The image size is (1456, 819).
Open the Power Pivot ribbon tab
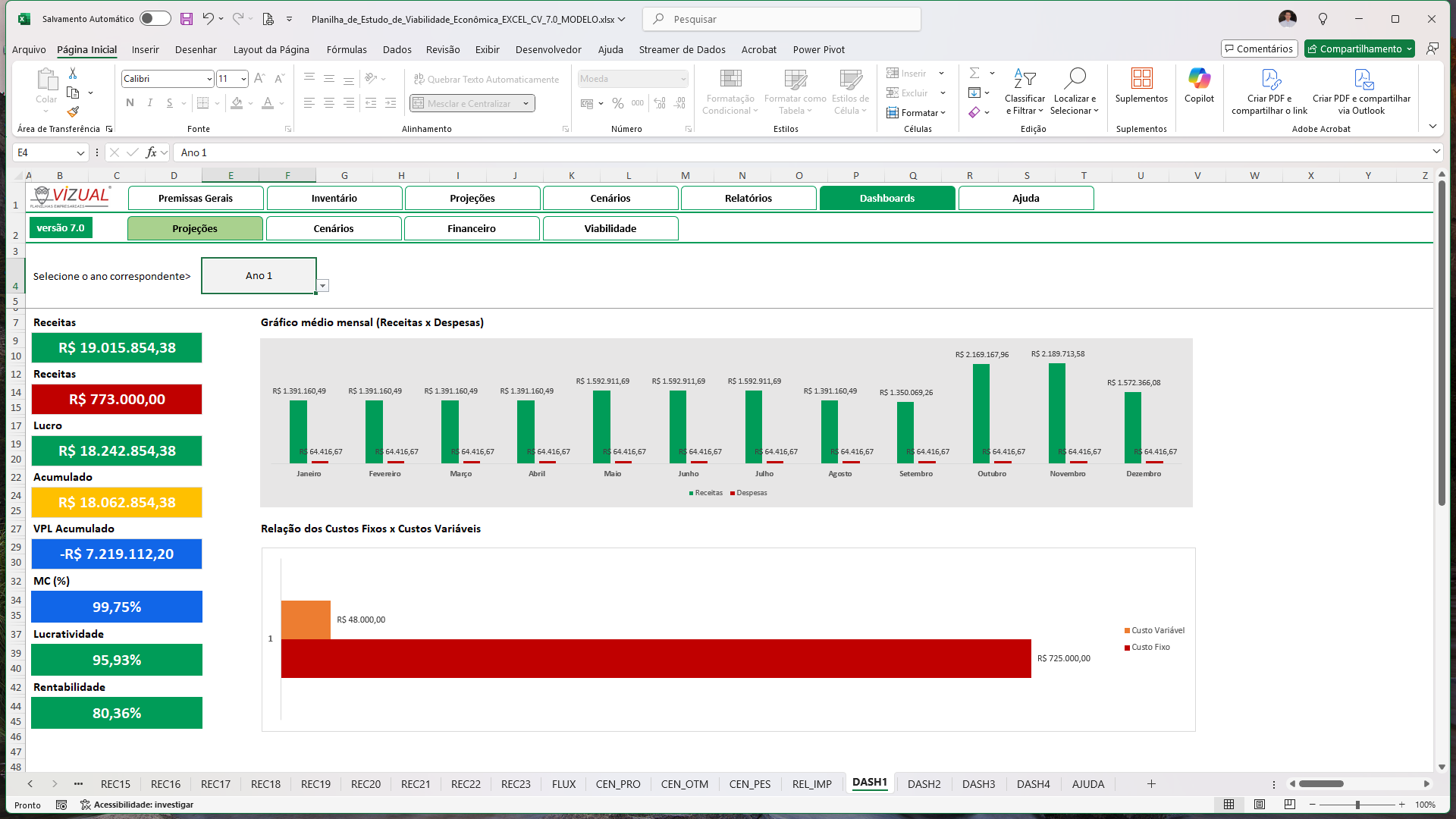tap(818, 49)
